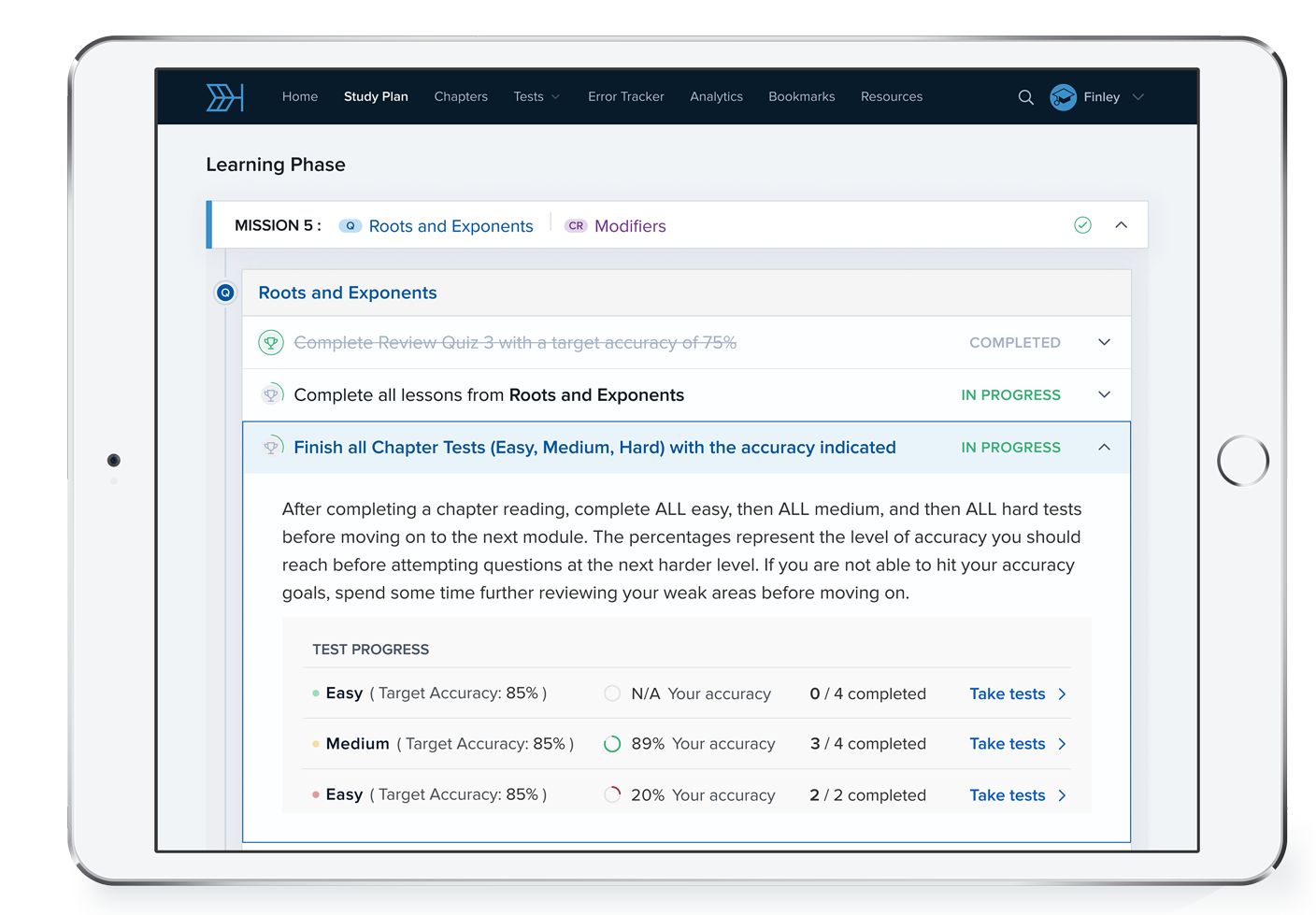Click the N/A accuracy circle indicator
The image size is (1316, 915).
coord(612,693)
